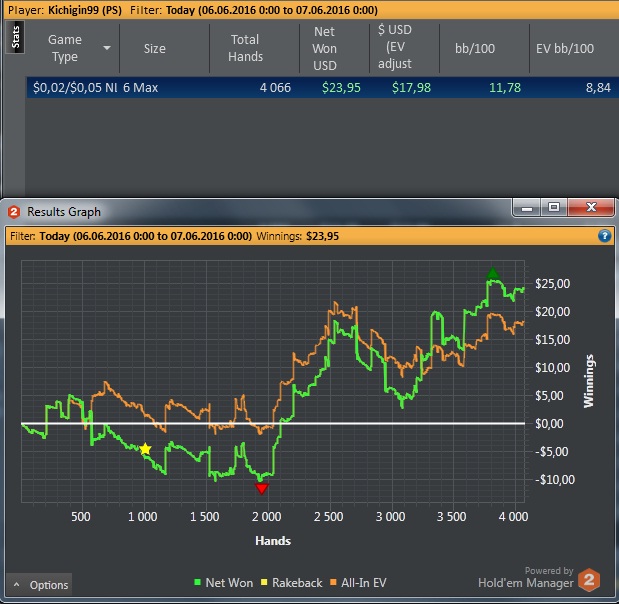Image resolution: width=619 pixels, height=604 pixels.
Task: Sort by Game Type column header
Action: 65,48
